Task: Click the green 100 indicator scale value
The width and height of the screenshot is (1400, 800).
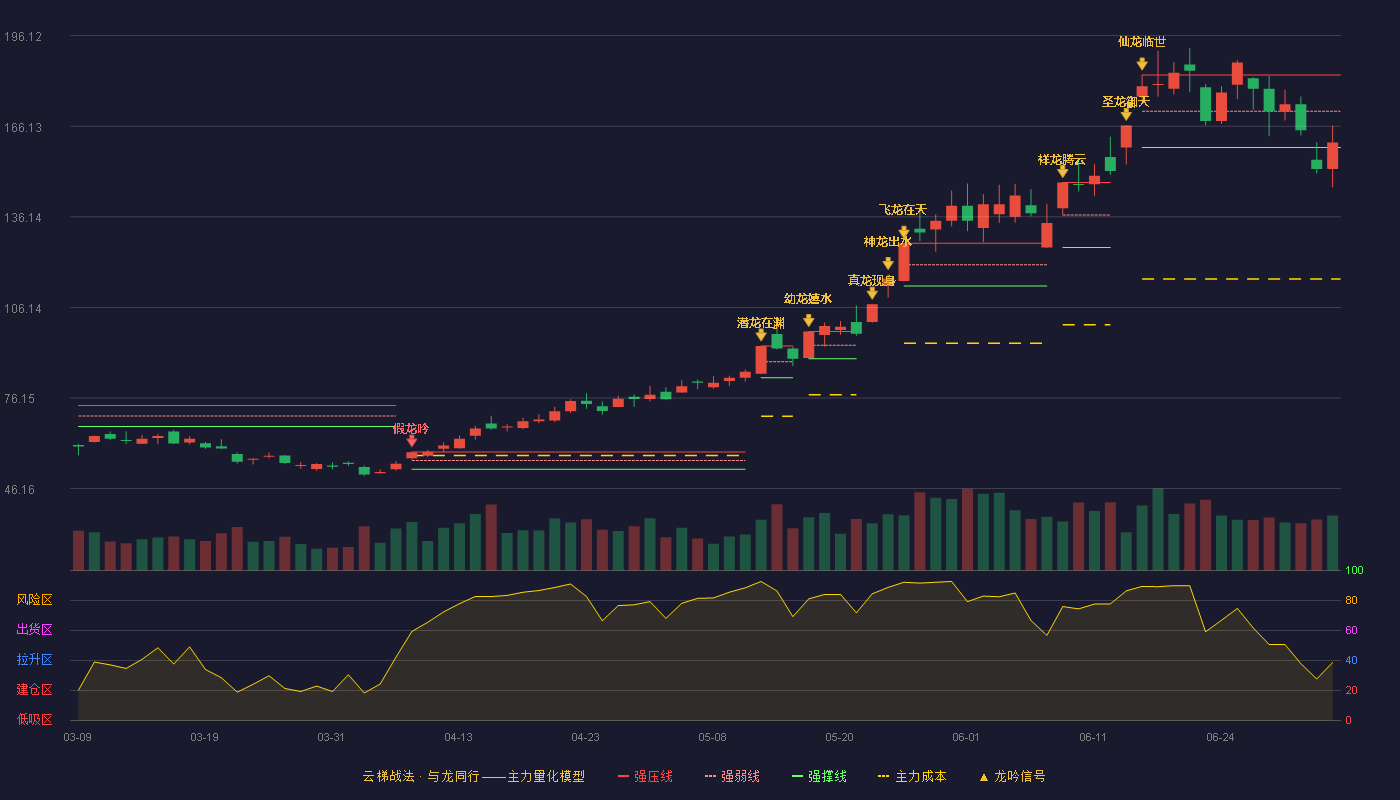Action: [x=1354, y=571]
